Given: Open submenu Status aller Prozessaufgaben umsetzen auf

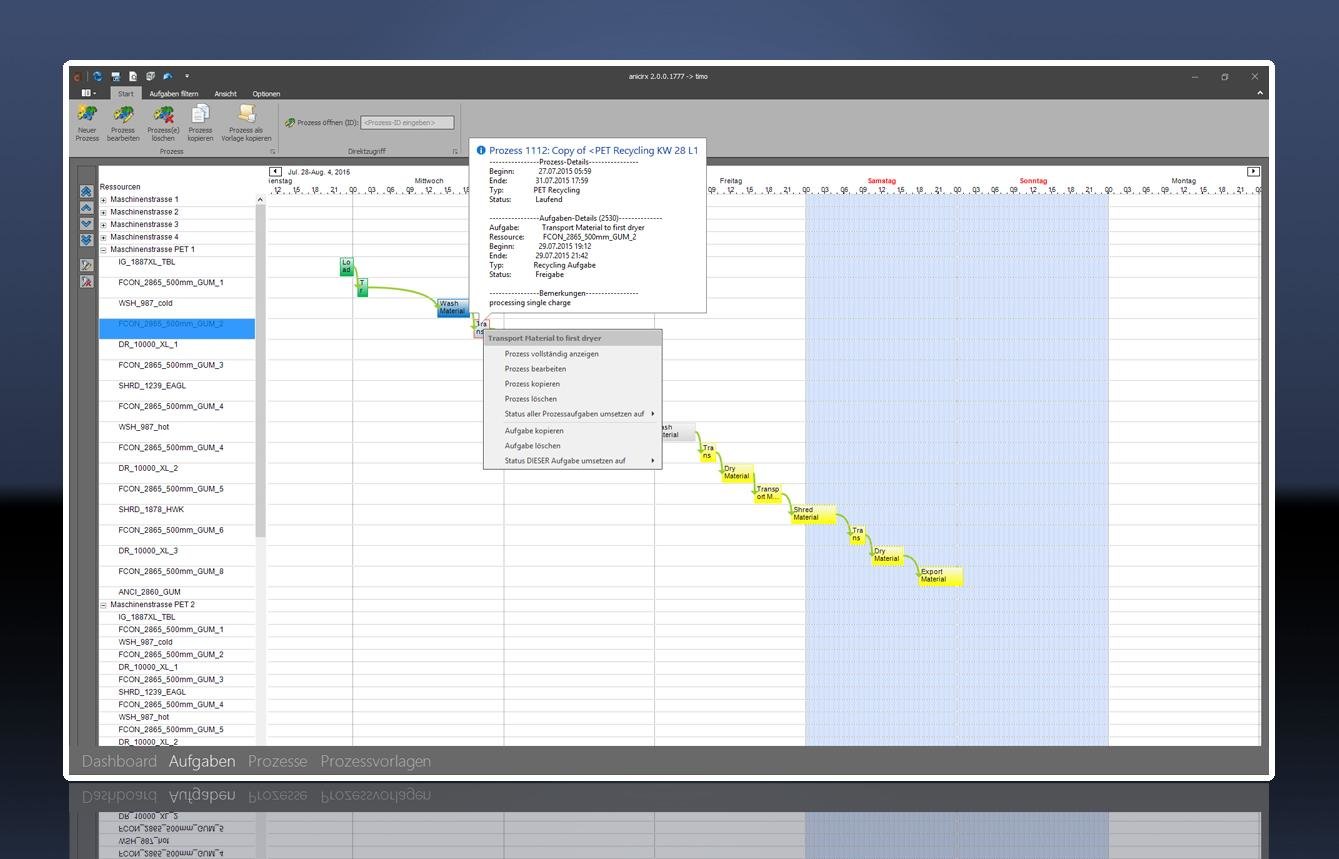Looking at the screenshot, I should tap(573, 414).
